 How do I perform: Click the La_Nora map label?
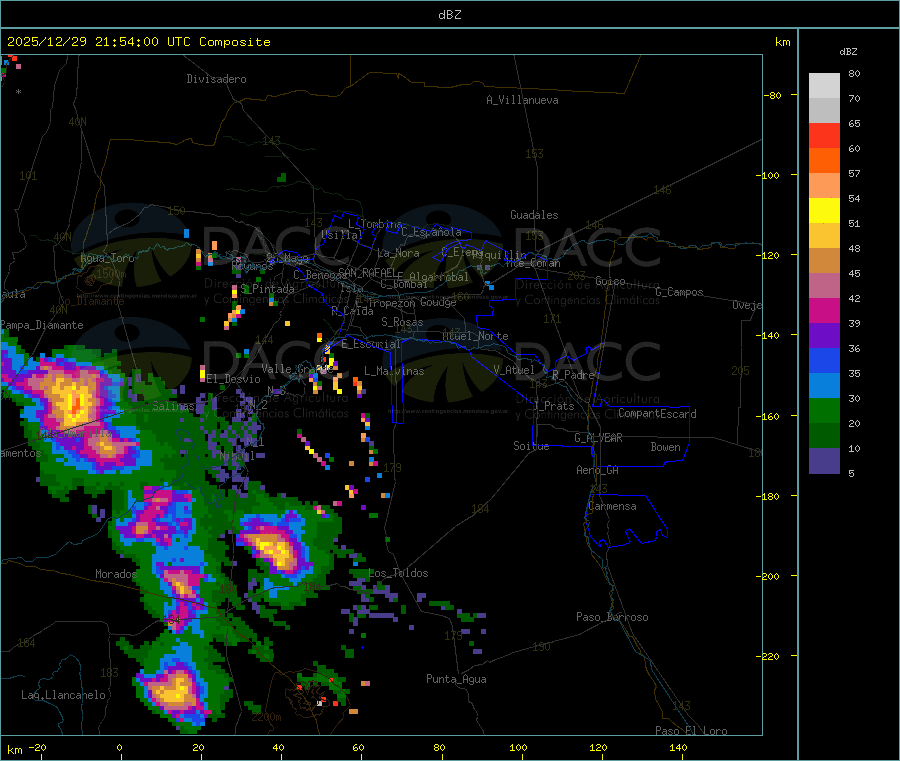pyautogui.click(x=399, y=253)
